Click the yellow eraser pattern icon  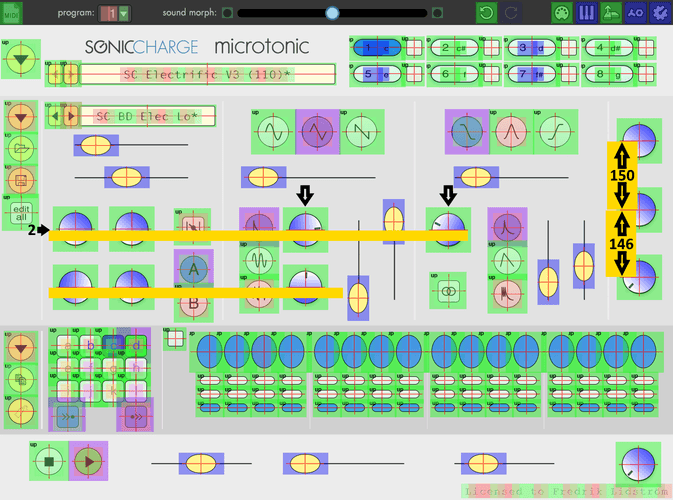pyautogui.click(x=21, y=412)
